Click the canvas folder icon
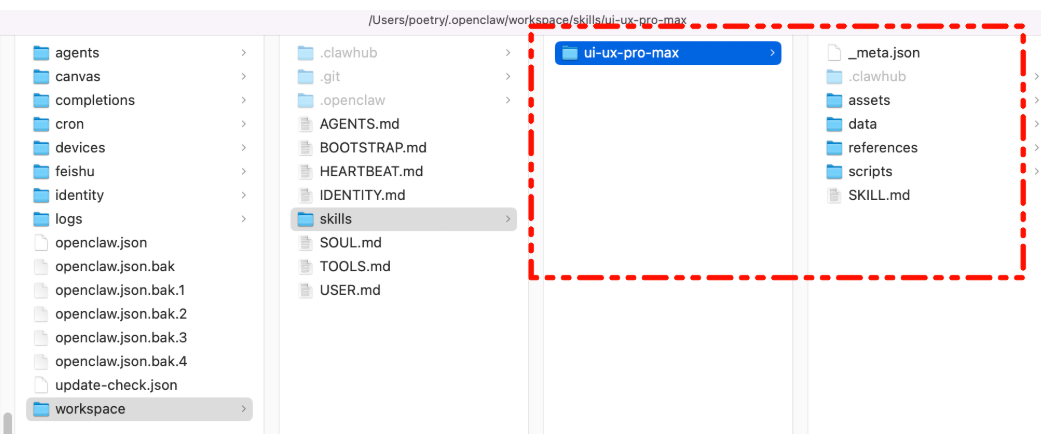1041x434 pixels. click(41, 77)
